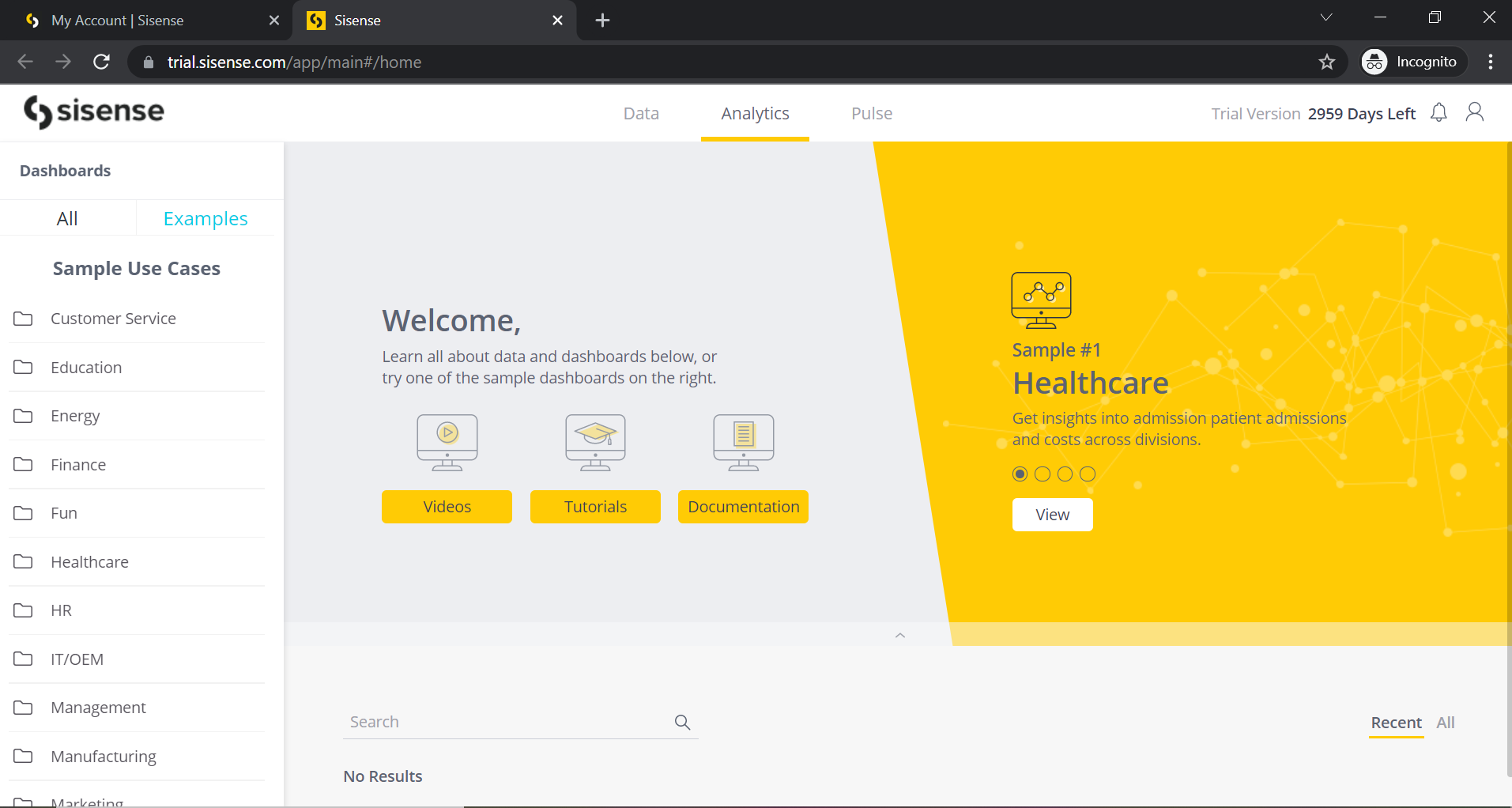This screenshot has height=808, width=1512.
Task: Bookmark page with the star icon
Action: pos(1326,62)
